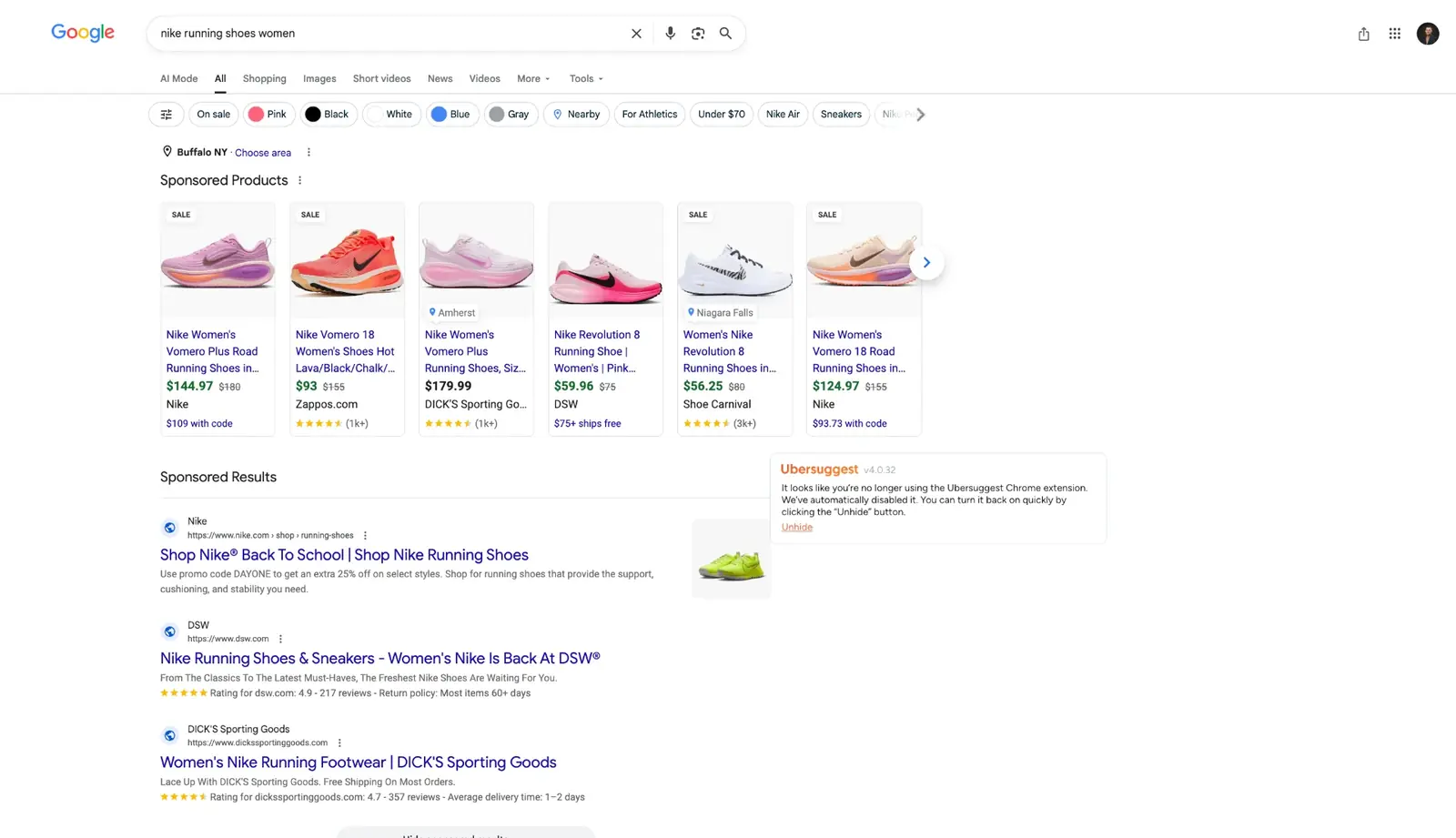The width and height of the screenshot is (1456, 838).
Task: Open the Sponsored Products three-dot menu
Action: click(299, 180)
